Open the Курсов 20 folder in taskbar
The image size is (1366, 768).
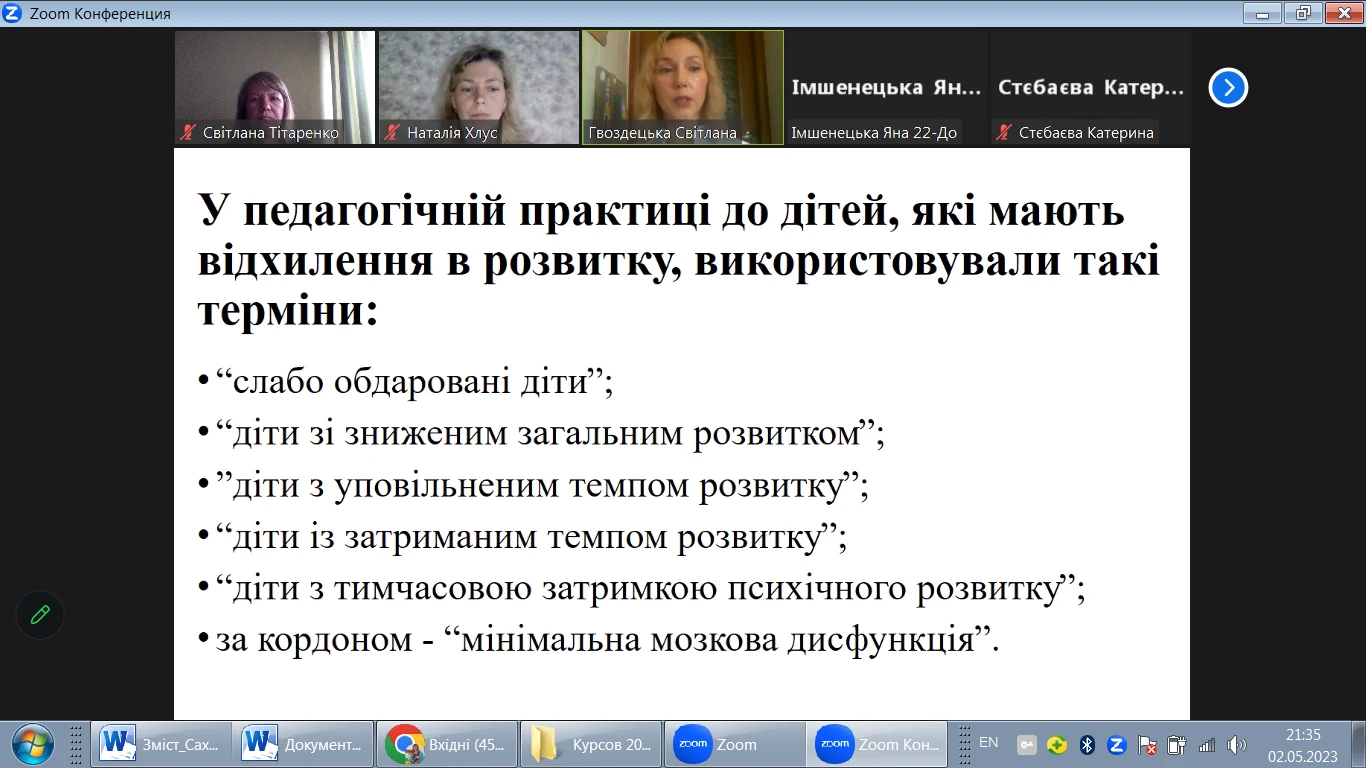click(x=591, y=744)
